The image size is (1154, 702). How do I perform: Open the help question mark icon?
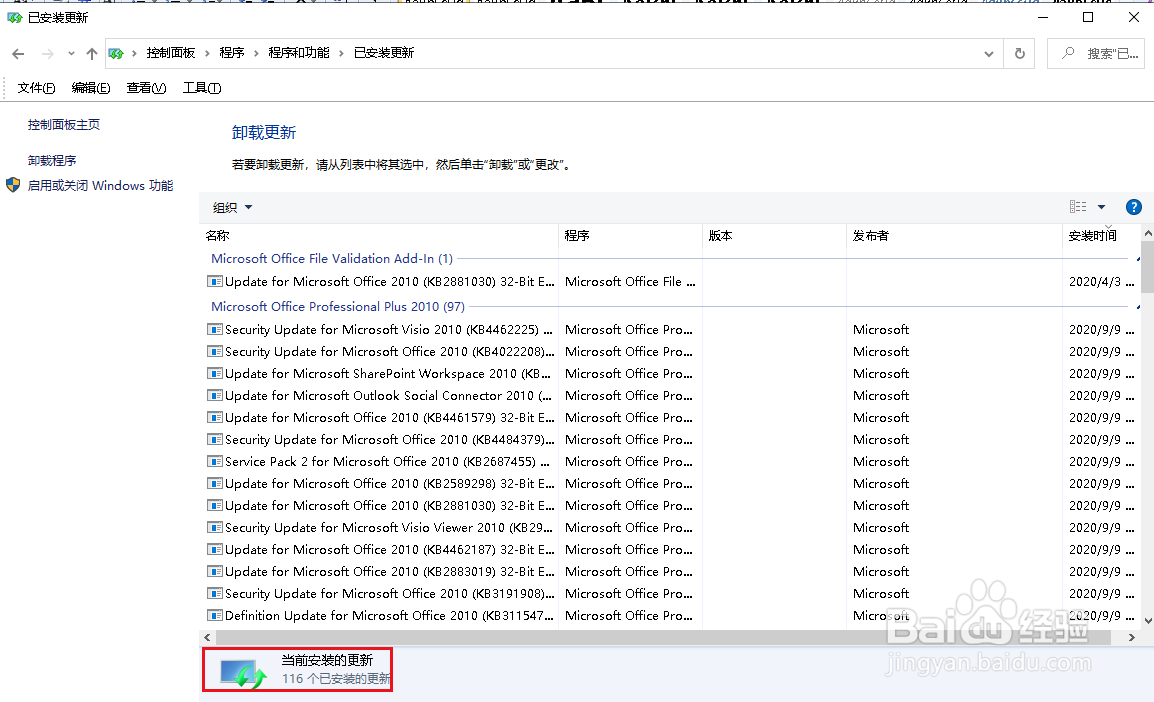pyautogui.click(x=1133, y=207)
